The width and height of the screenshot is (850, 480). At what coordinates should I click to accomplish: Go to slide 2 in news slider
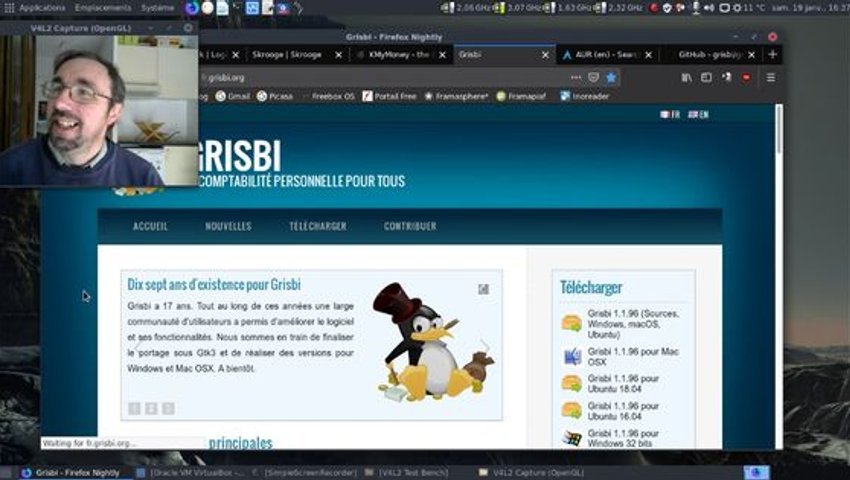pos(151,408)
